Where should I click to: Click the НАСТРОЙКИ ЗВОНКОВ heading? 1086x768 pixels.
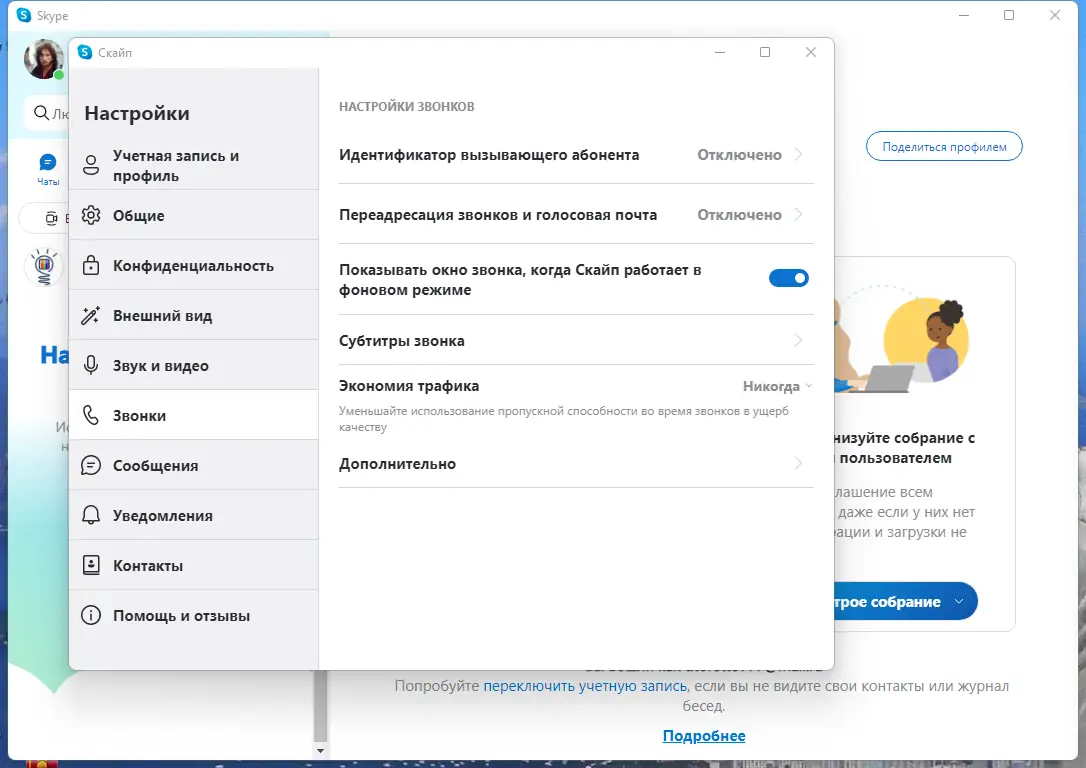point(407,107)
